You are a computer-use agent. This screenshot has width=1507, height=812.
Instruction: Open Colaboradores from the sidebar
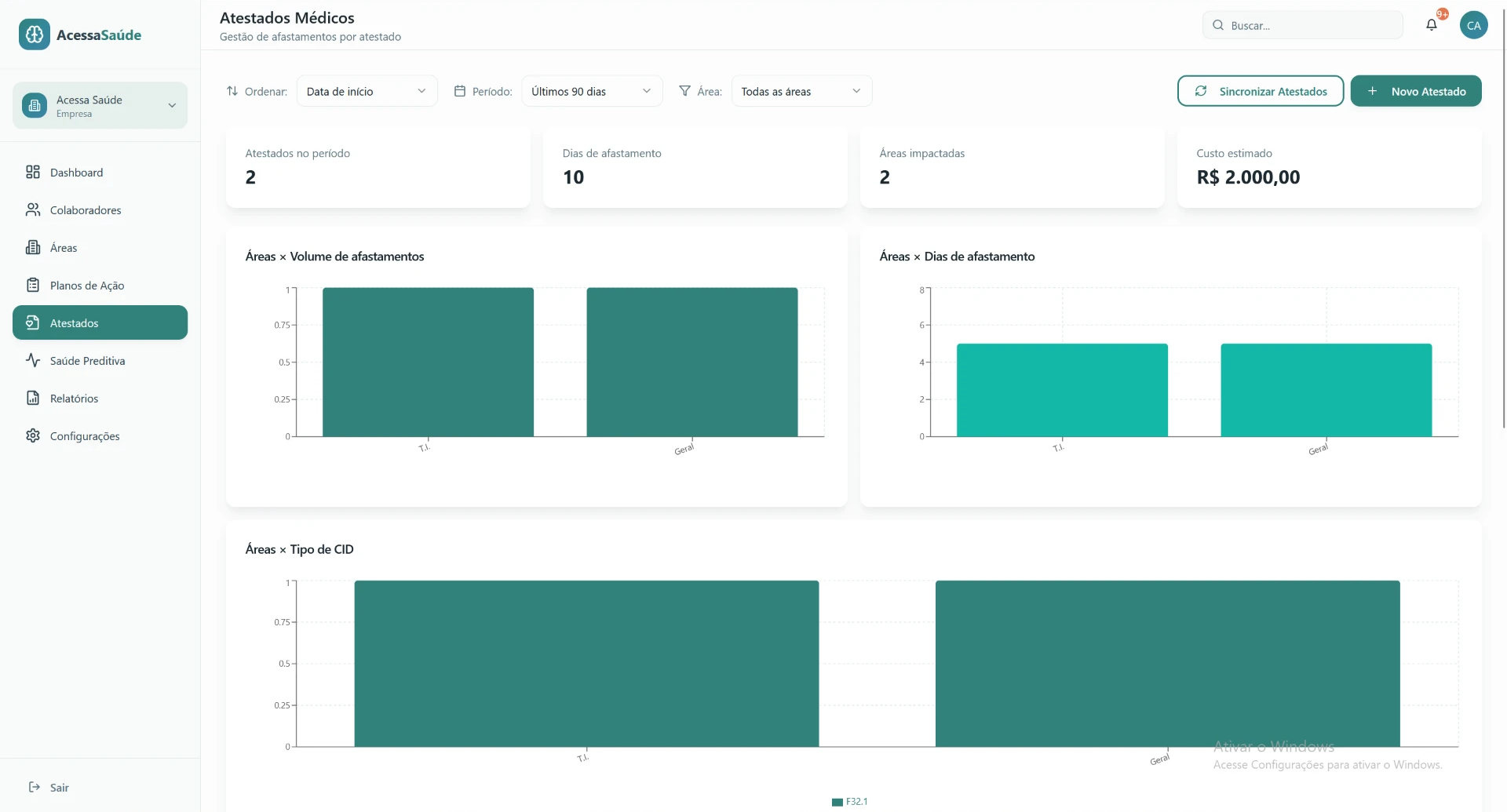(x=100, y=209)
